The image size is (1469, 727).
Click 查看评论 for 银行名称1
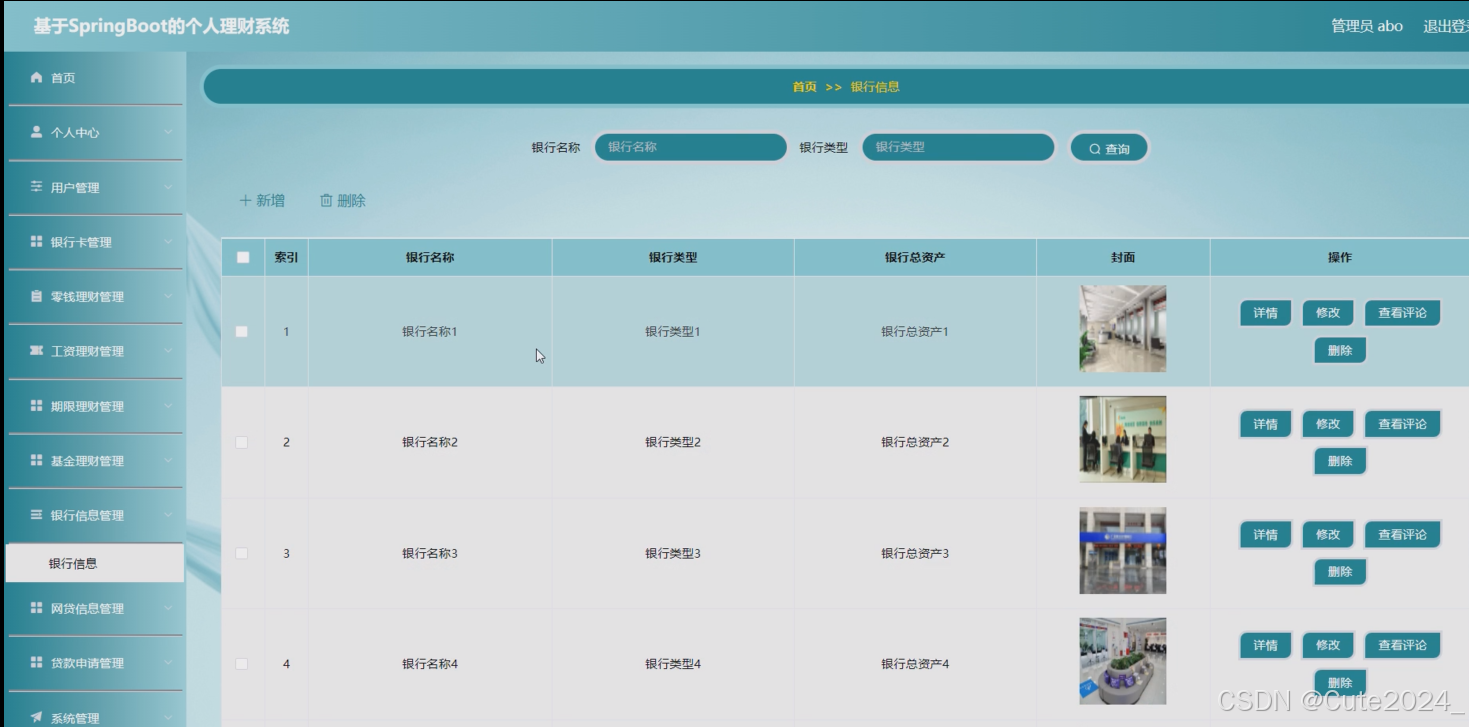(x=1402, y=313)
